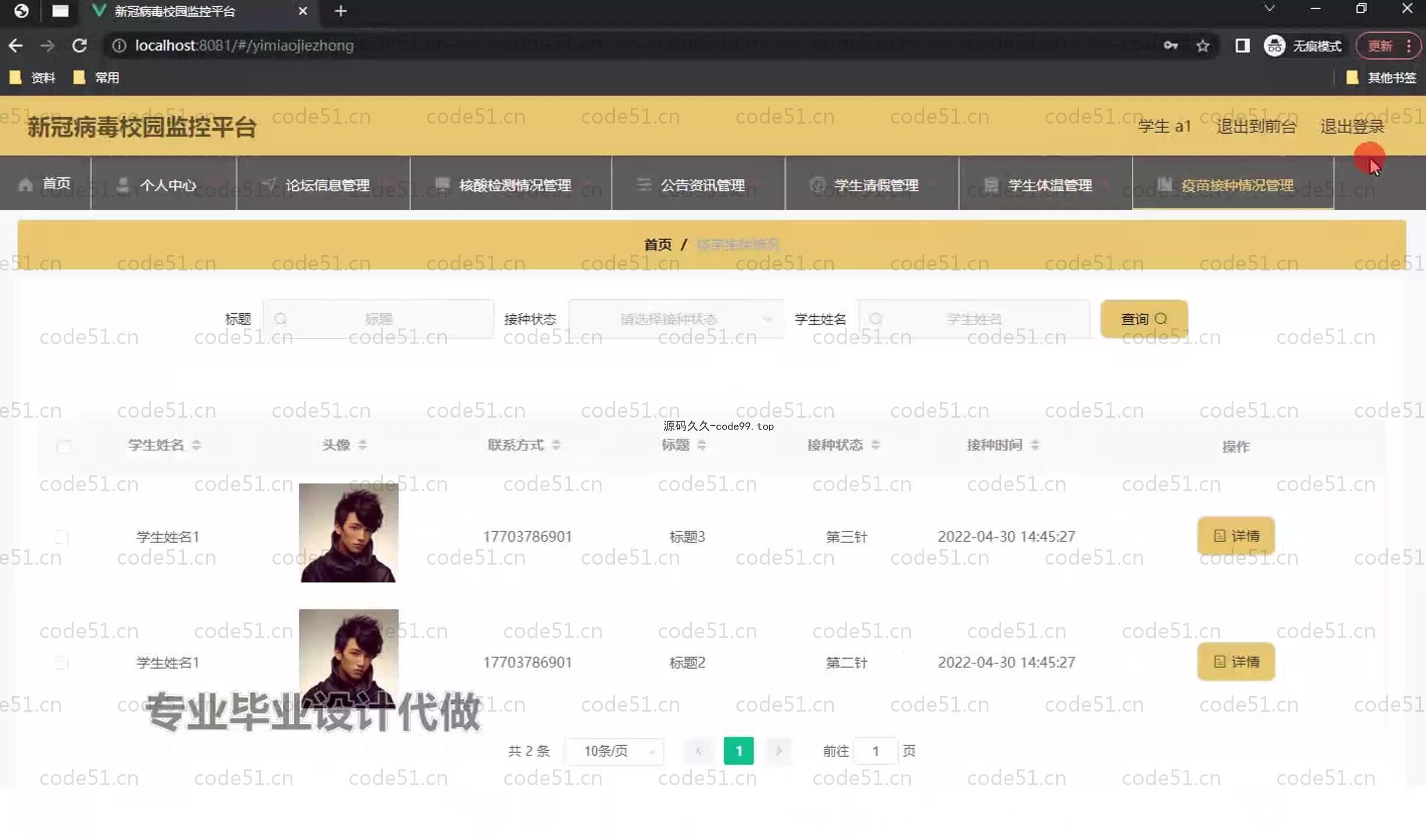Open the 个人中心 menu
1426x840 pixels.
tap(164, 184)
